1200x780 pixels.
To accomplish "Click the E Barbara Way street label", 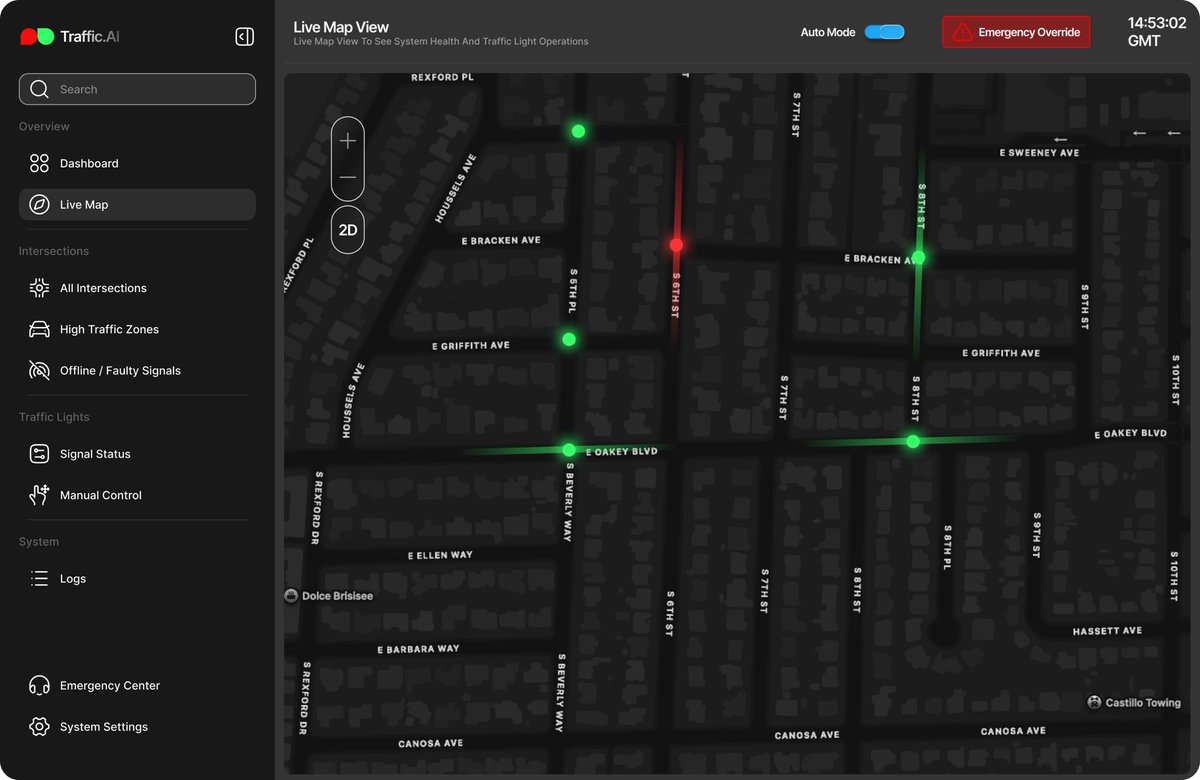I will pyautogui.click(x=418, y=649).
